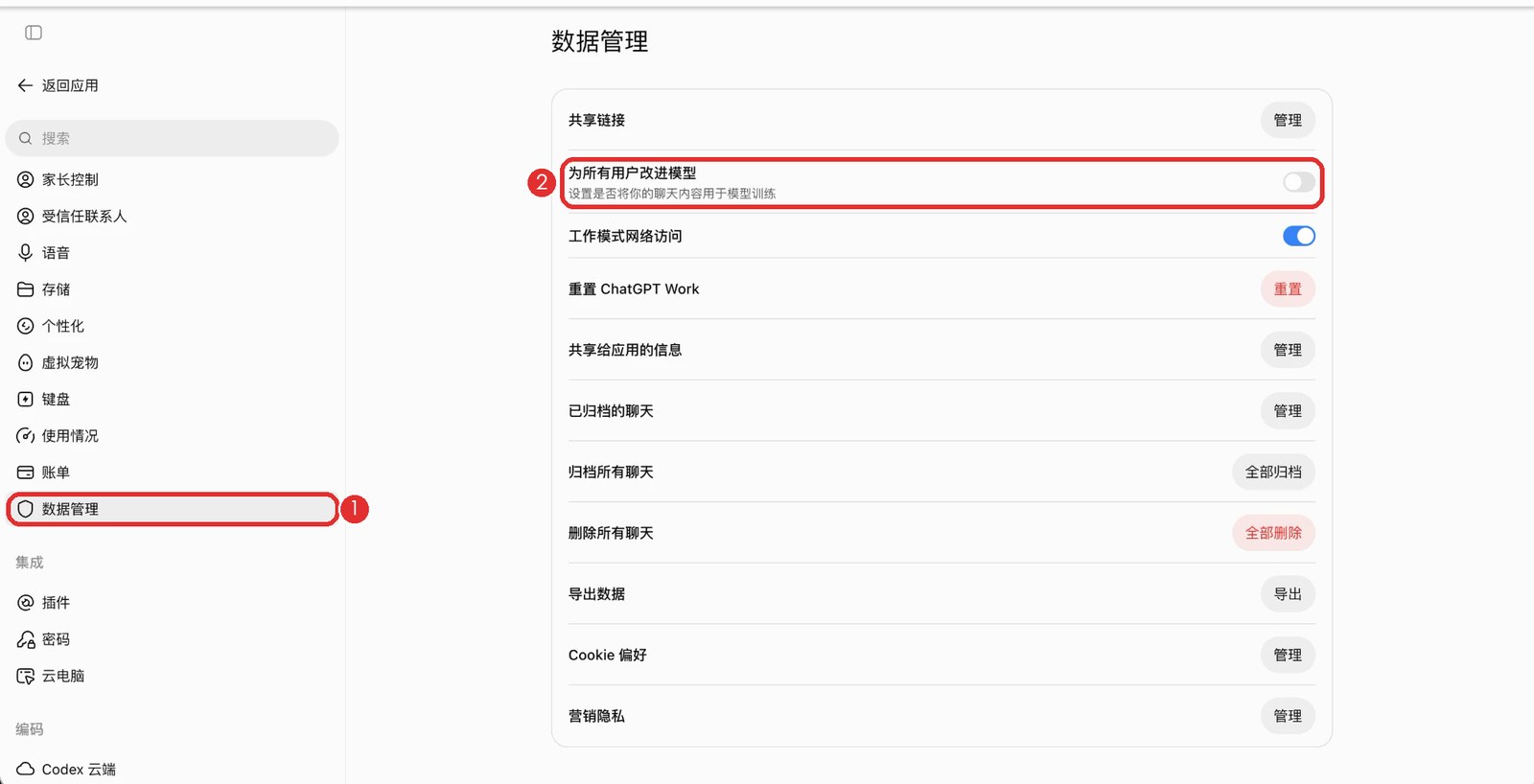This screenshot has width=1534, height=784.
Task: Click the 云电脑 icon
Action: coord(26,676)
